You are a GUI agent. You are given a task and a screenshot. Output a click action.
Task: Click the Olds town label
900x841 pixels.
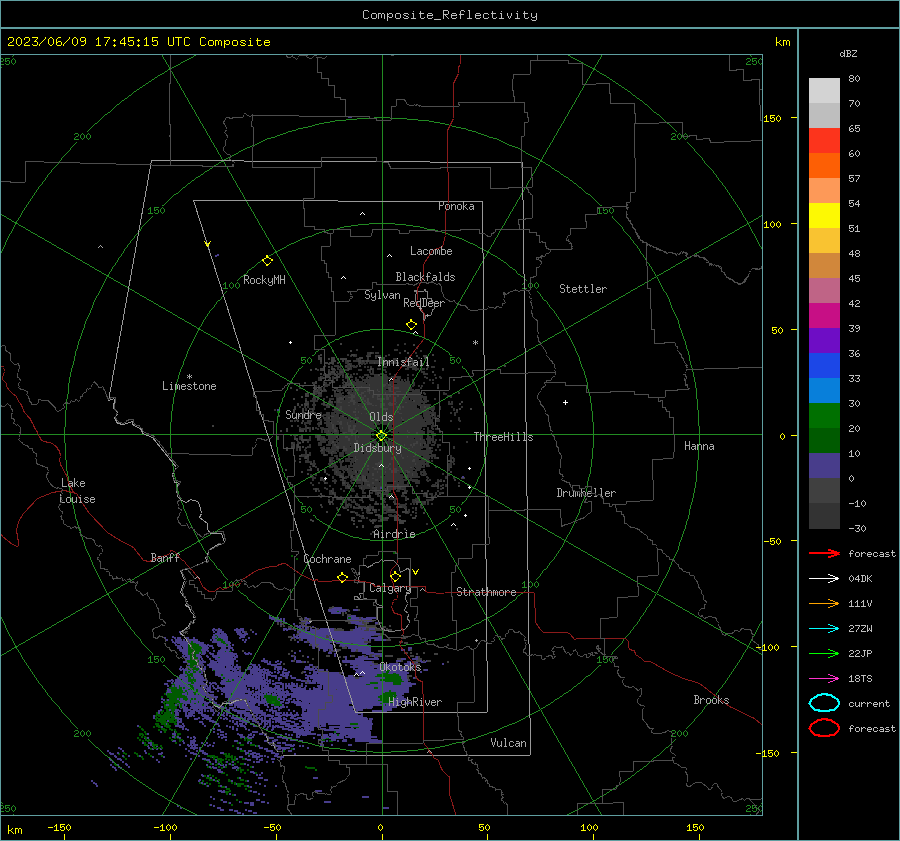[x=381, y=417]
